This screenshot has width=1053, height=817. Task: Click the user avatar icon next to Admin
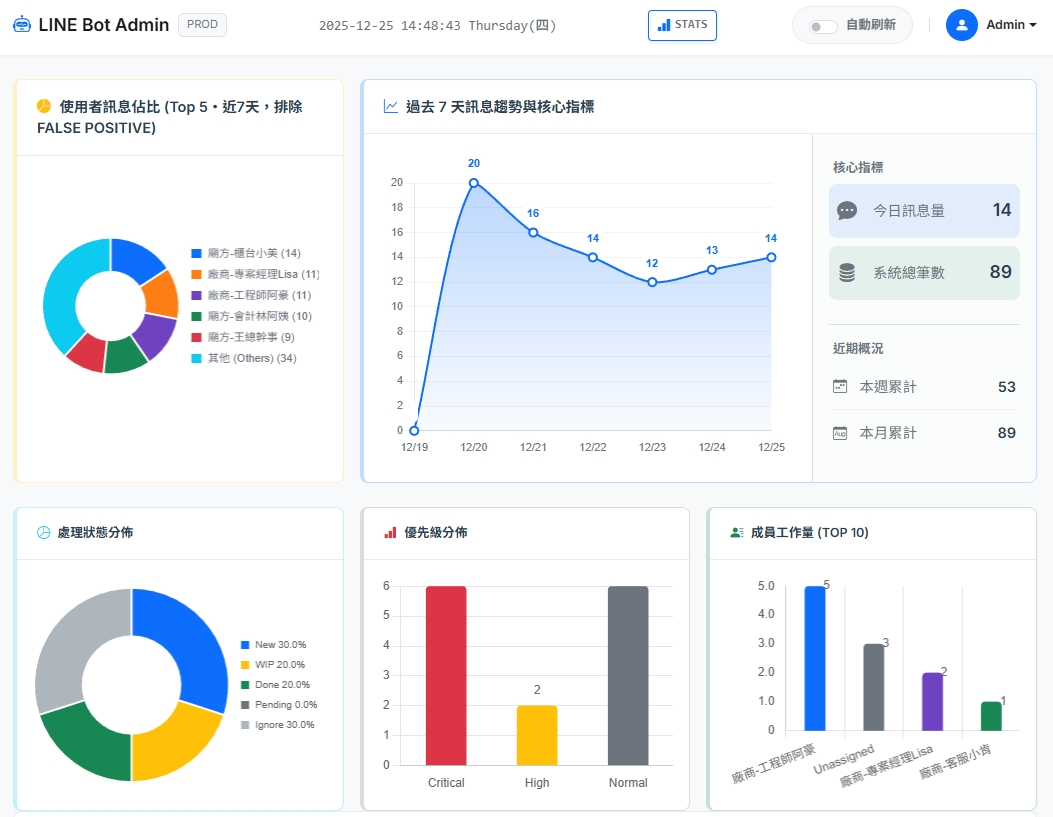[x=960, y=24]
